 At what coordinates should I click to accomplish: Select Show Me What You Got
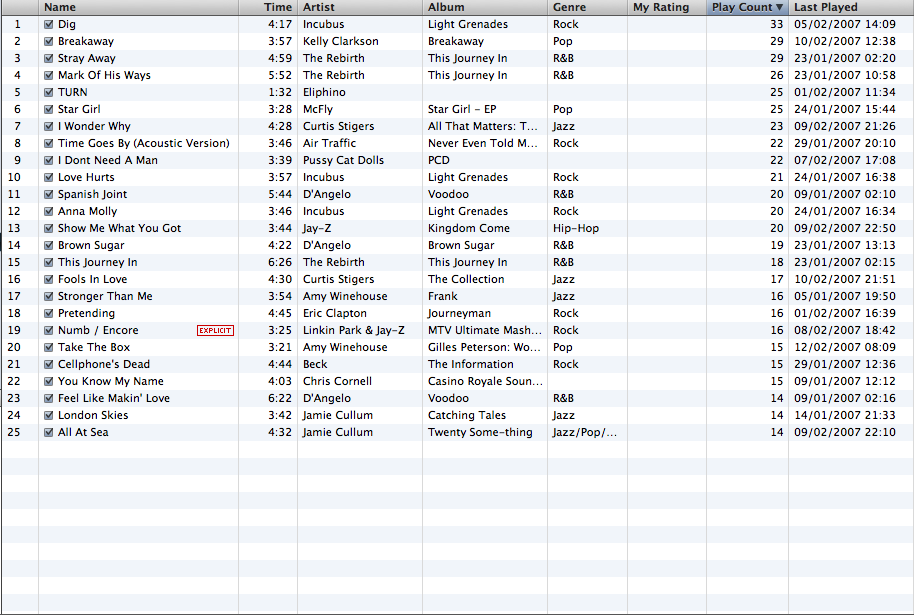coord(119,228)
